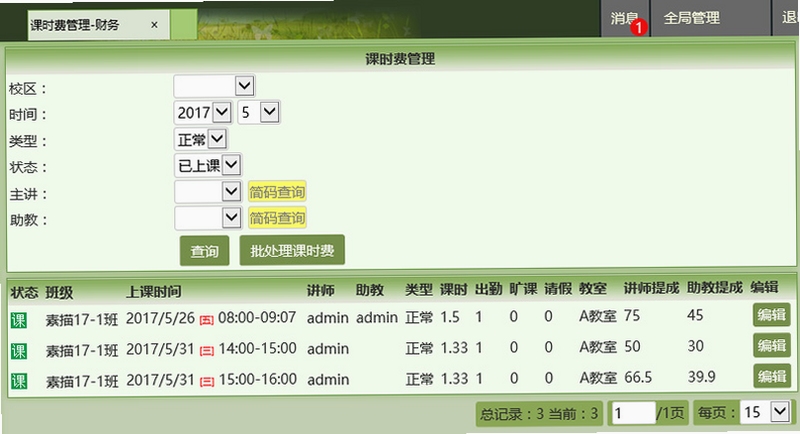Edit the 14:00-15:00 lesson record
This screenshot has height=434, width=800.
pos(771,346)
